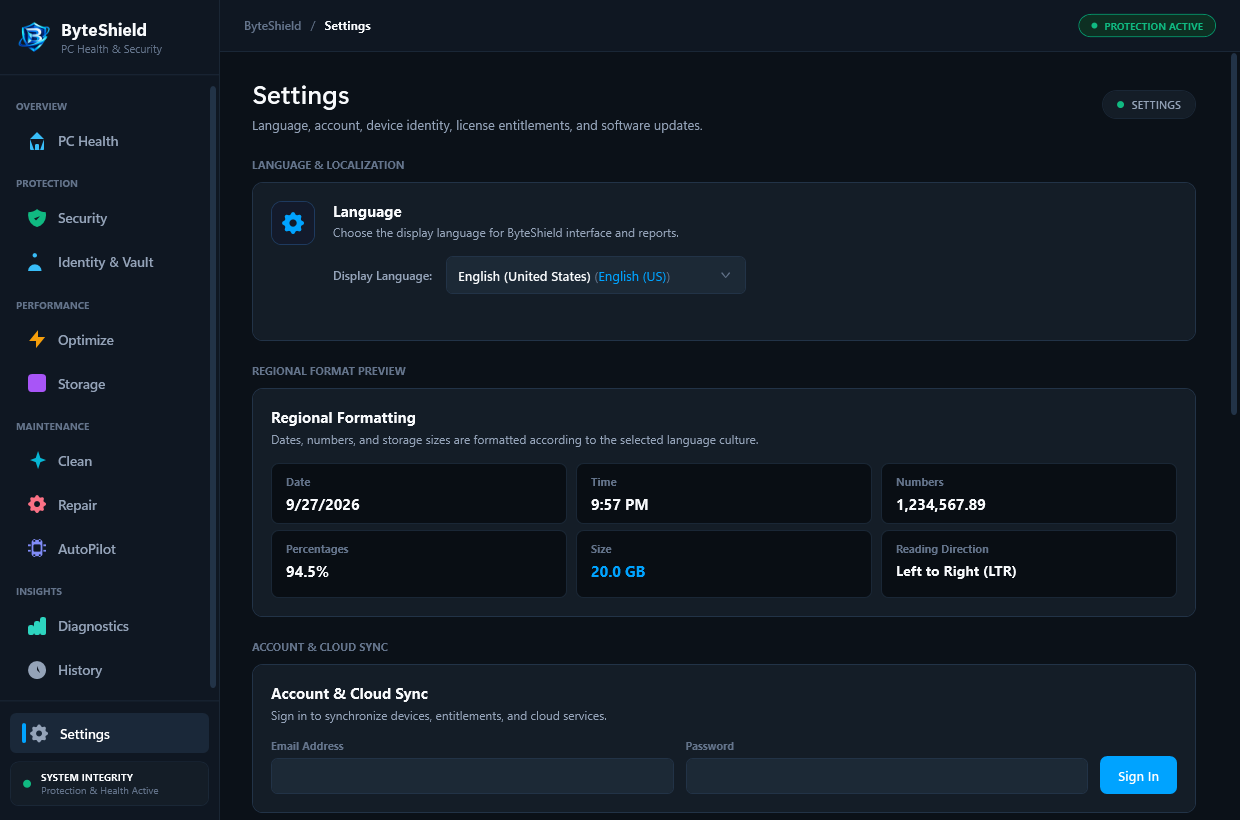Viewport: 1240px width, 820px height.
Task: Click the Identity & Vault person icon
Action: (x=37, y=262)
